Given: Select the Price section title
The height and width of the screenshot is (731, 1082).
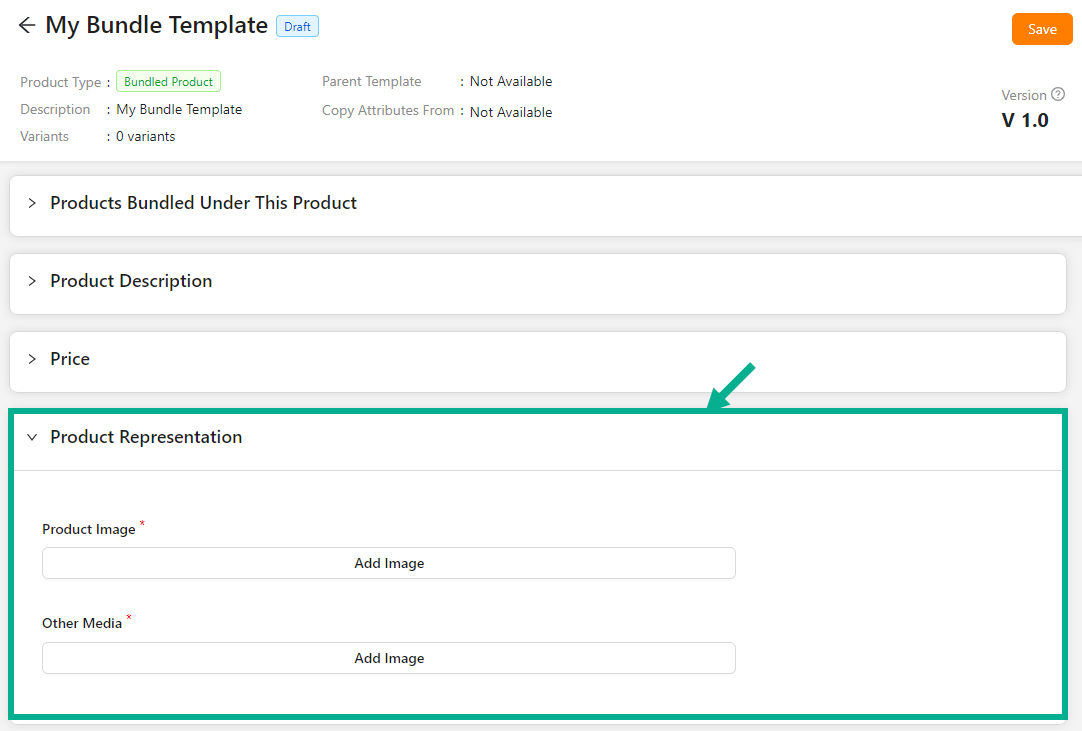Looking at the screenshot, I should [x=70, y=359].
